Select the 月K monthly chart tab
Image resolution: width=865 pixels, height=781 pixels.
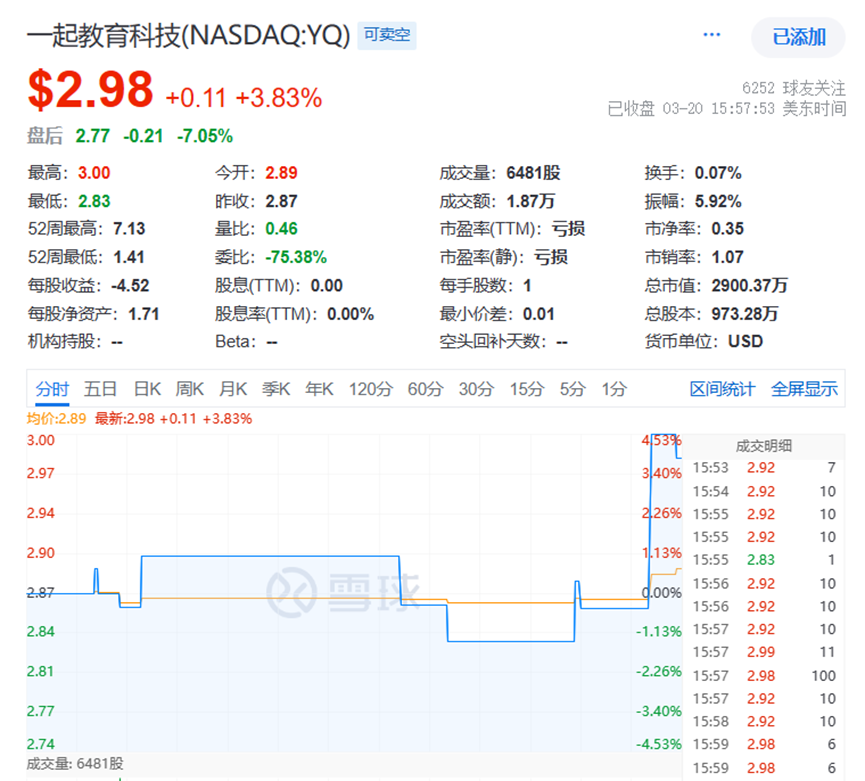233,389
